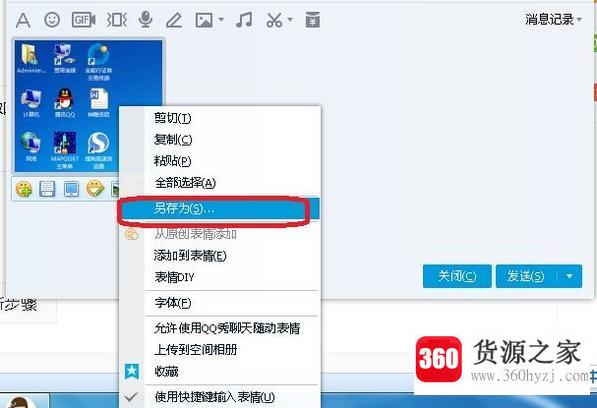Toggle 使用快捷键输入表情(U) checked option
The width and height of the screenshot is (597, 408).
219,397
